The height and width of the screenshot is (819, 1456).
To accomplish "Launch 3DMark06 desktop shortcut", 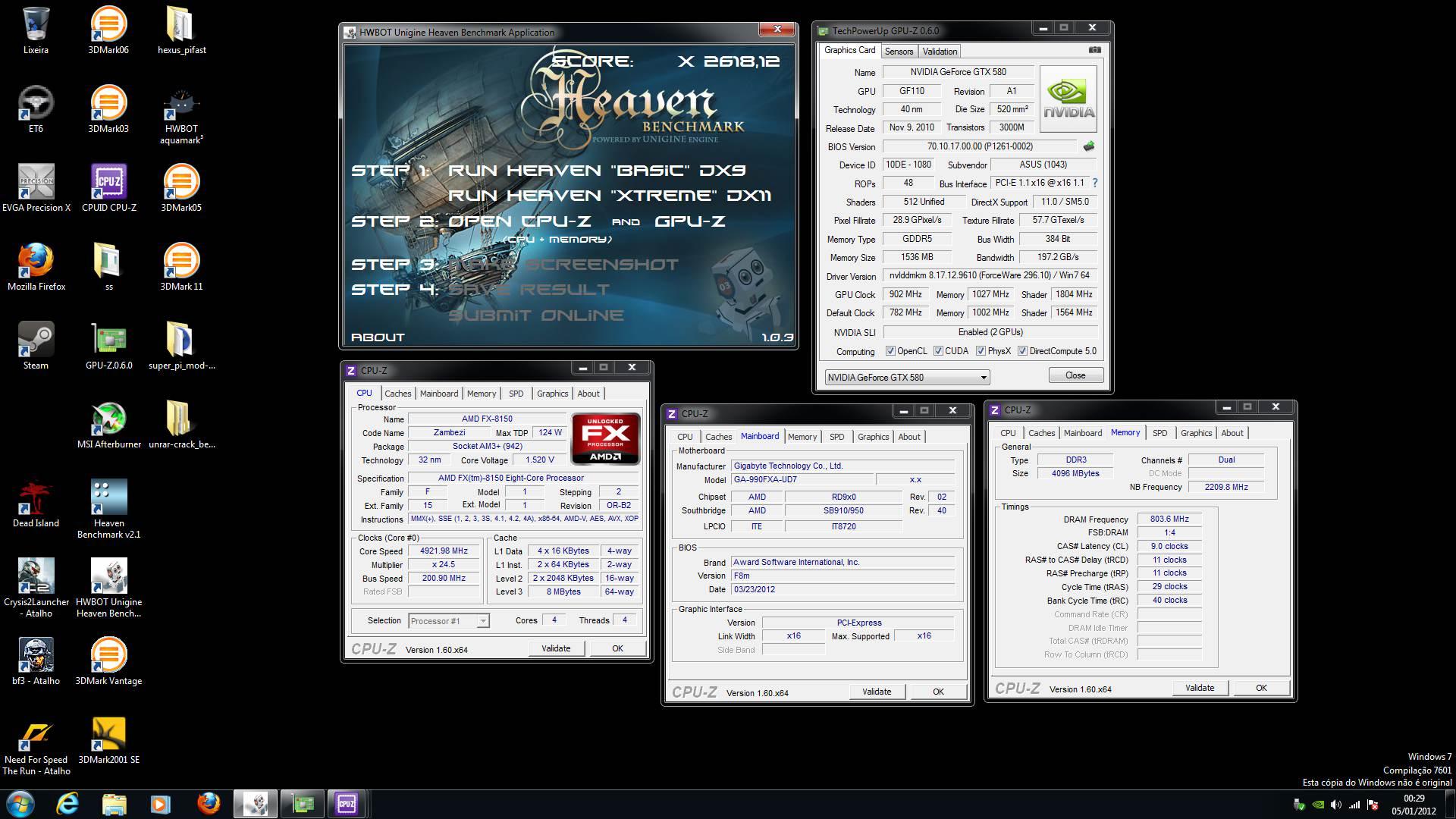I will click(x=108, y=30).
